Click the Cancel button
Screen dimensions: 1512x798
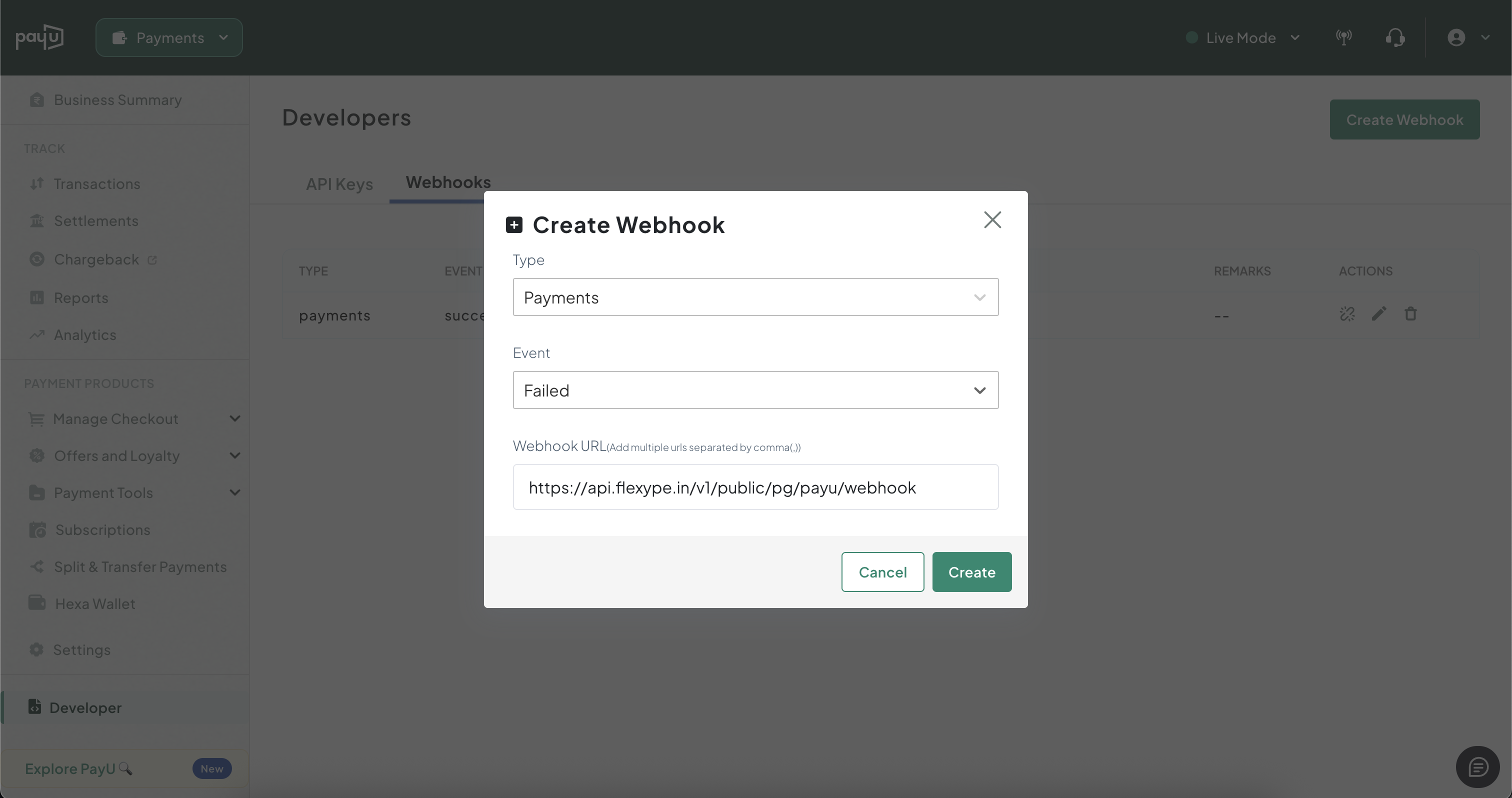pyautogui.click(x=882, y=572)
